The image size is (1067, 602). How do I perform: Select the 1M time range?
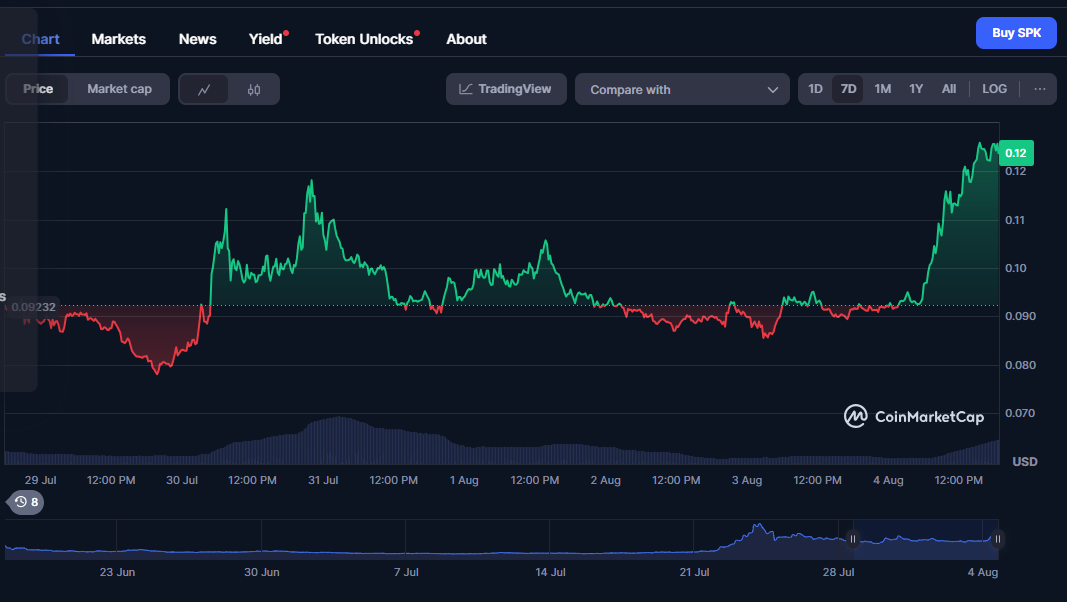click(882, 88)
